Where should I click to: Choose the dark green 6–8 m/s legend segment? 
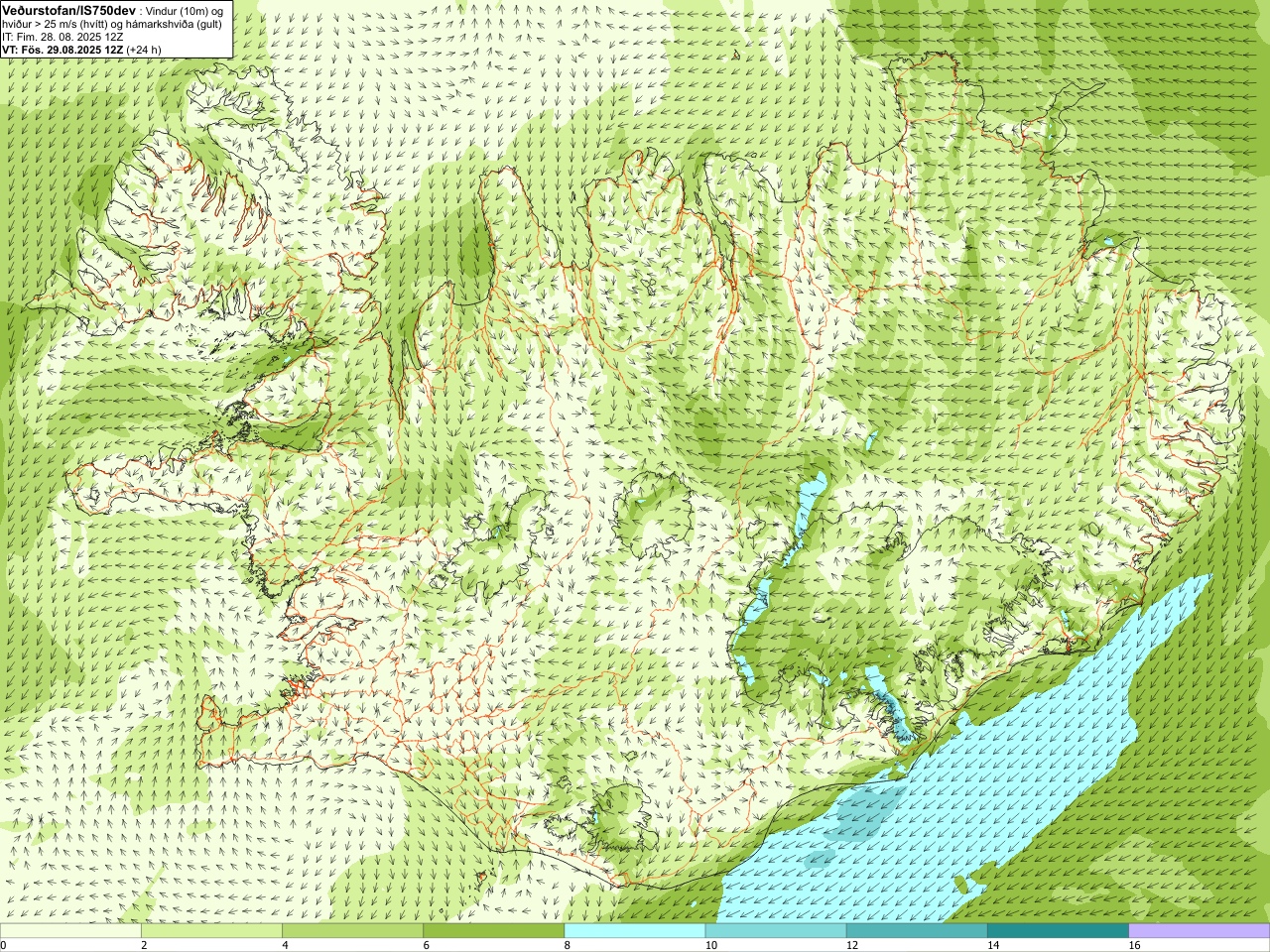493,931
